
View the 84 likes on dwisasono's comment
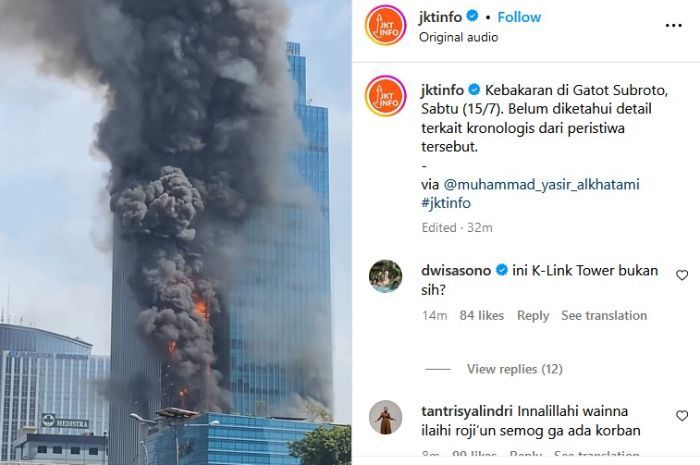click(482, 316)
